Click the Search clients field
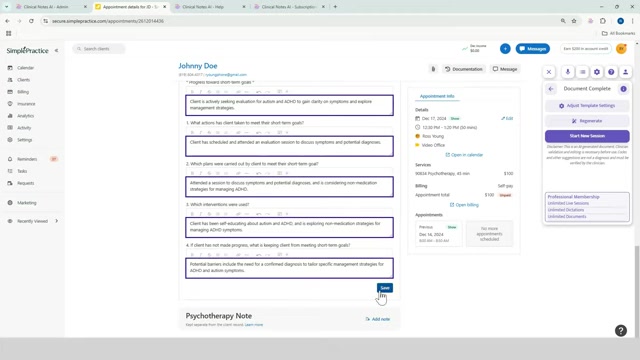 point(99,49)
